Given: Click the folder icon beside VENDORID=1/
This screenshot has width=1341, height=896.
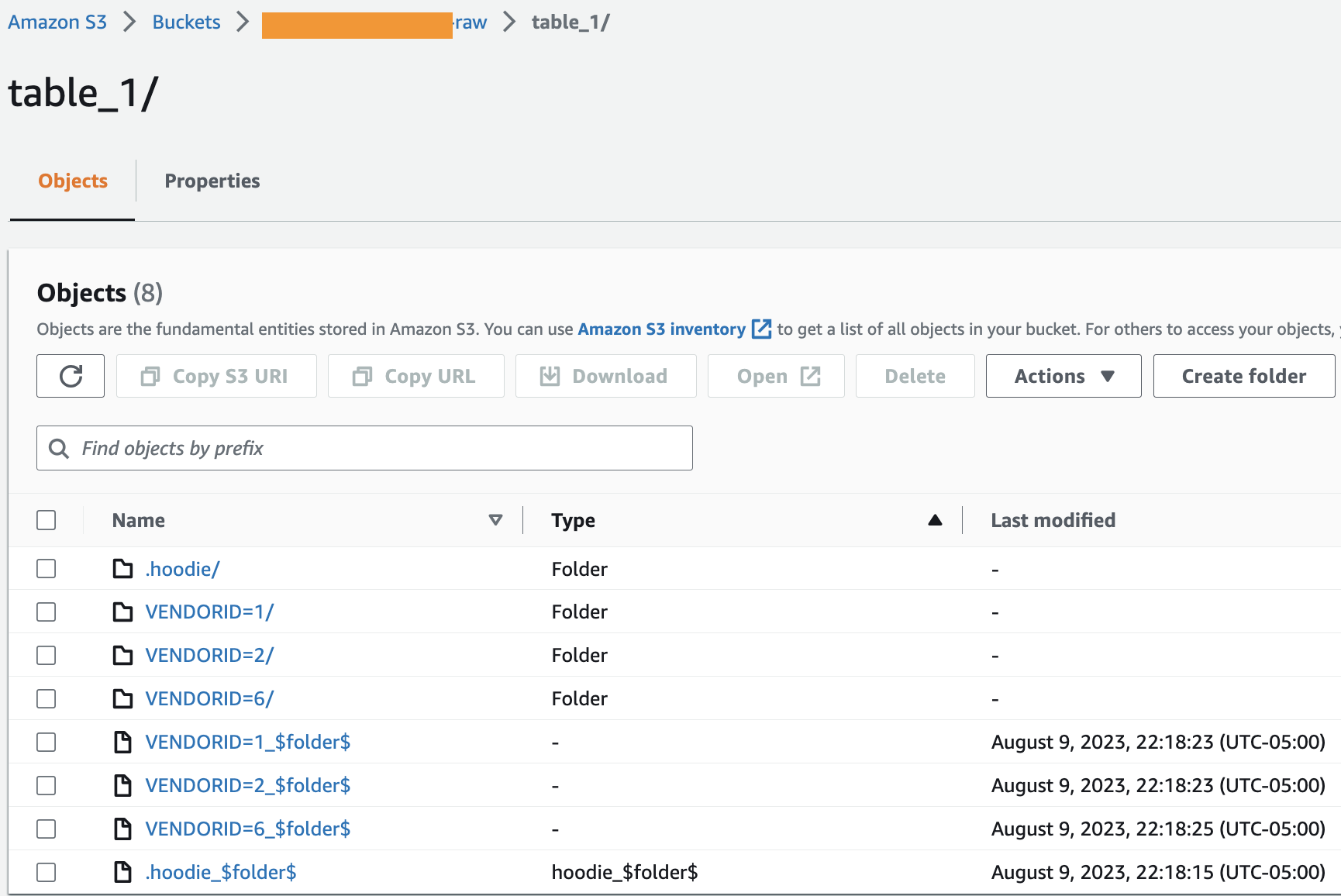Looking at the screenshot, I should pyautogui.click(x=122, y=612).
